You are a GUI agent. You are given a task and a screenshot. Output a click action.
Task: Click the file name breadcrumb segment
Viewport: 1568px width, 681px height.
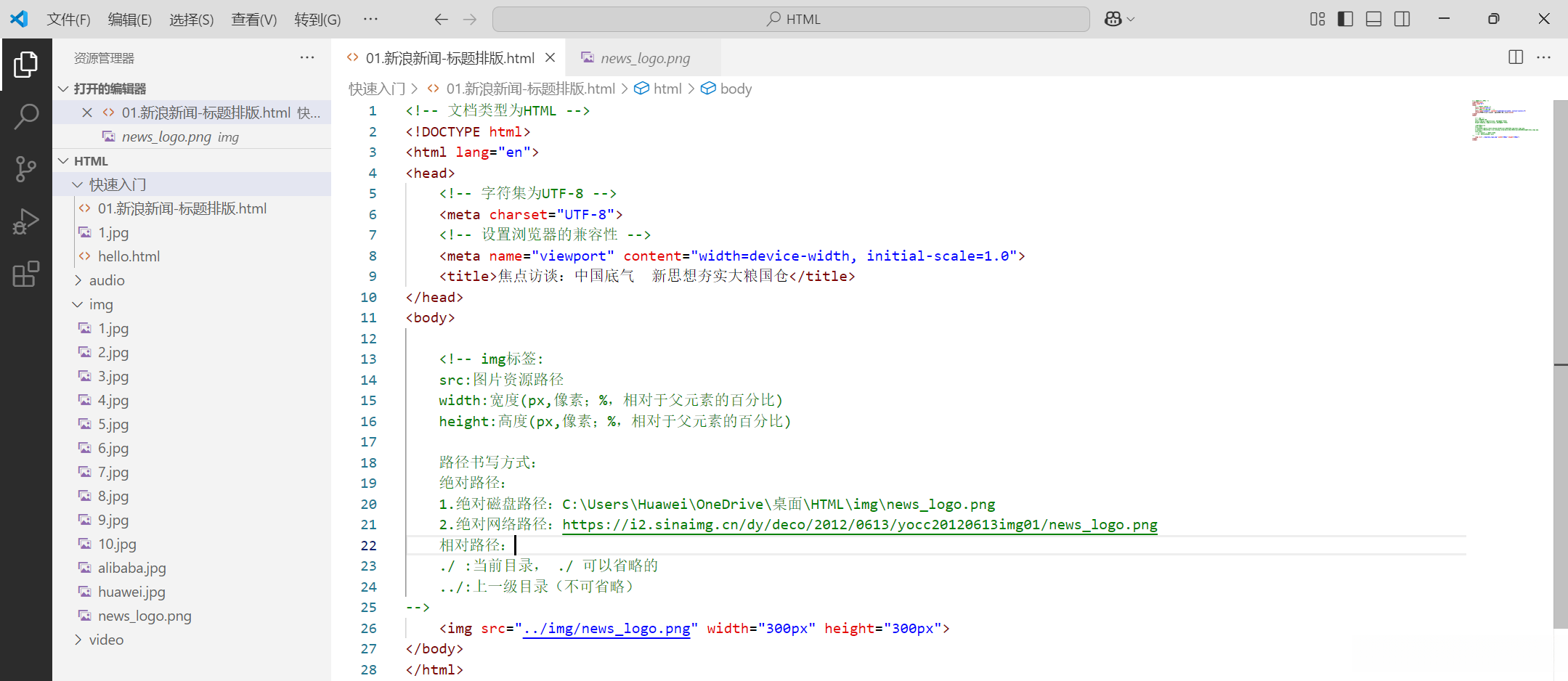(x=530, y=89)
